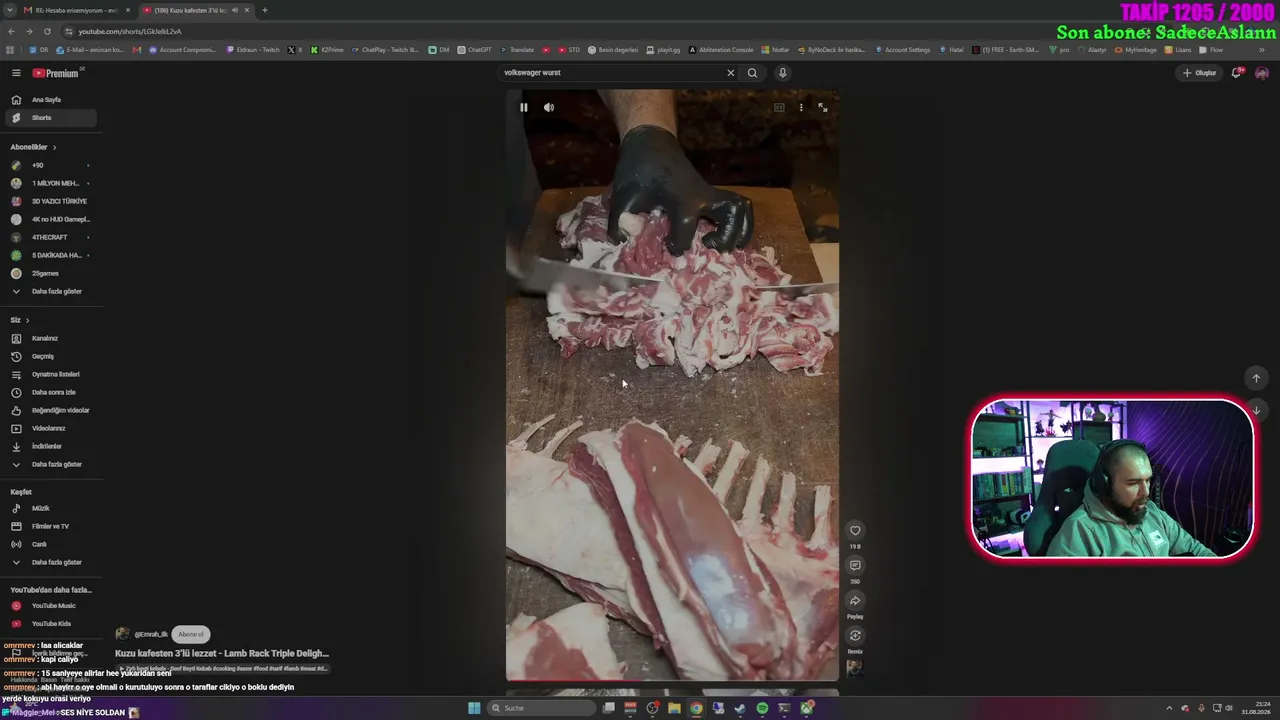The height and width of the screenshot is (720, 1280).
Task: Open Filmler ve TV
Action: point(50,526)
